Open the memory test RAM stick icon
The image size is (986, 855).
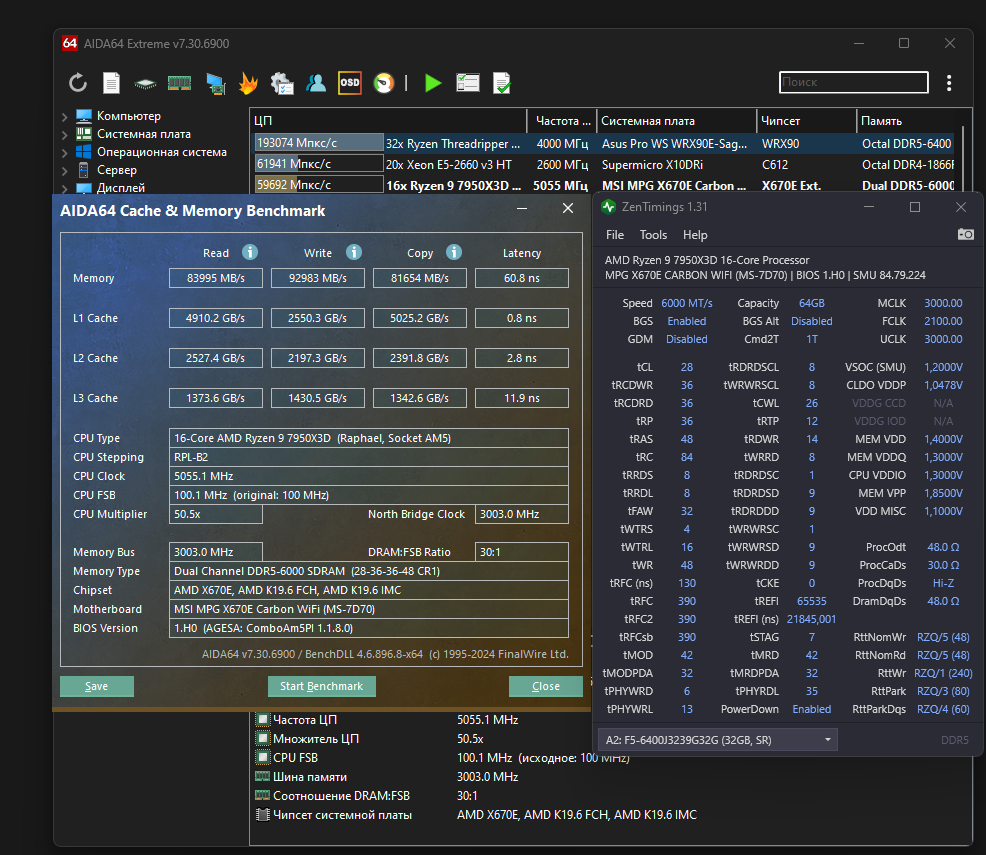pos(179,83)
